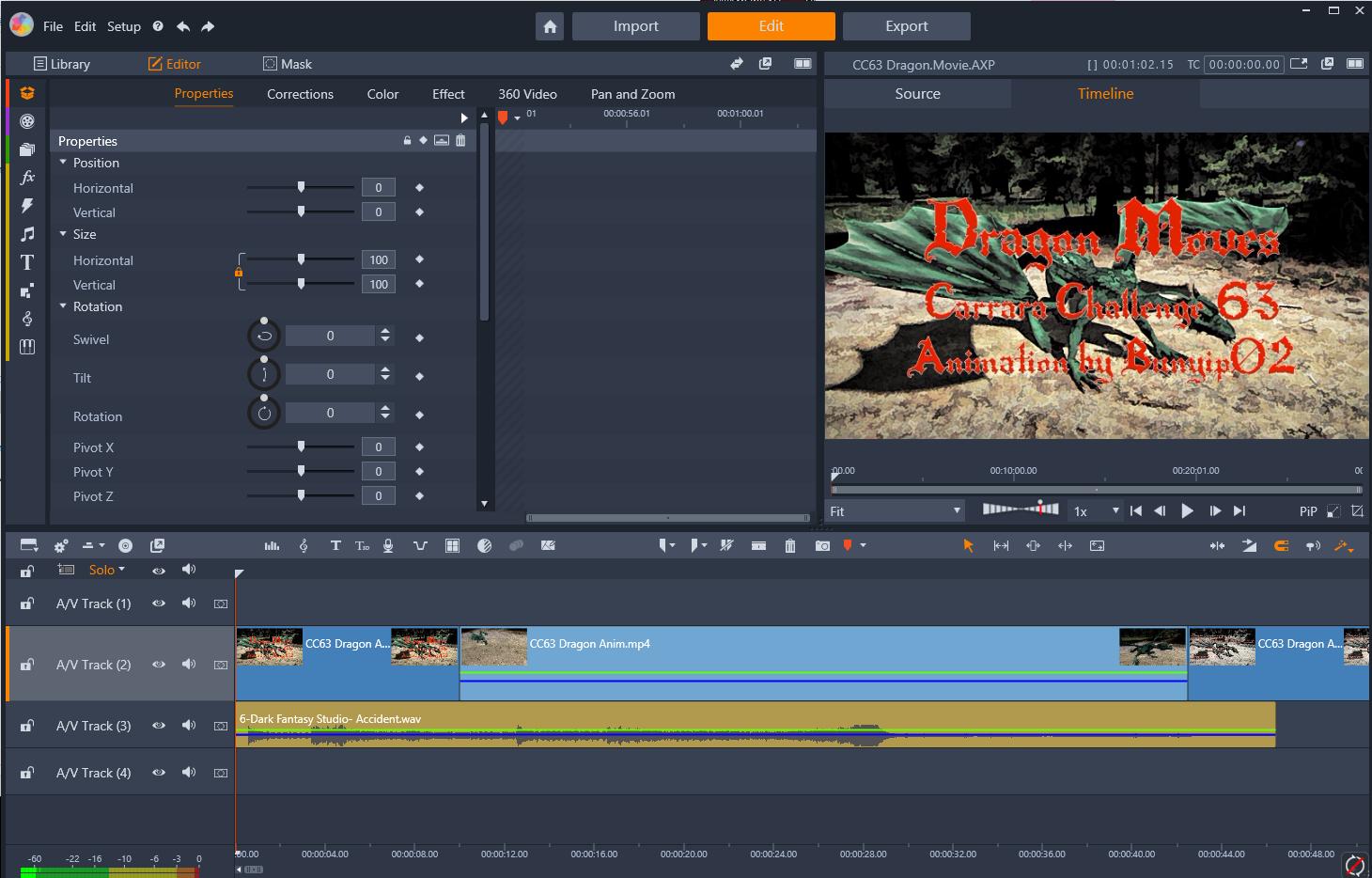Screen dimensions: 1372x878
Task: Open the Mask panel
Action: point(288,64)
